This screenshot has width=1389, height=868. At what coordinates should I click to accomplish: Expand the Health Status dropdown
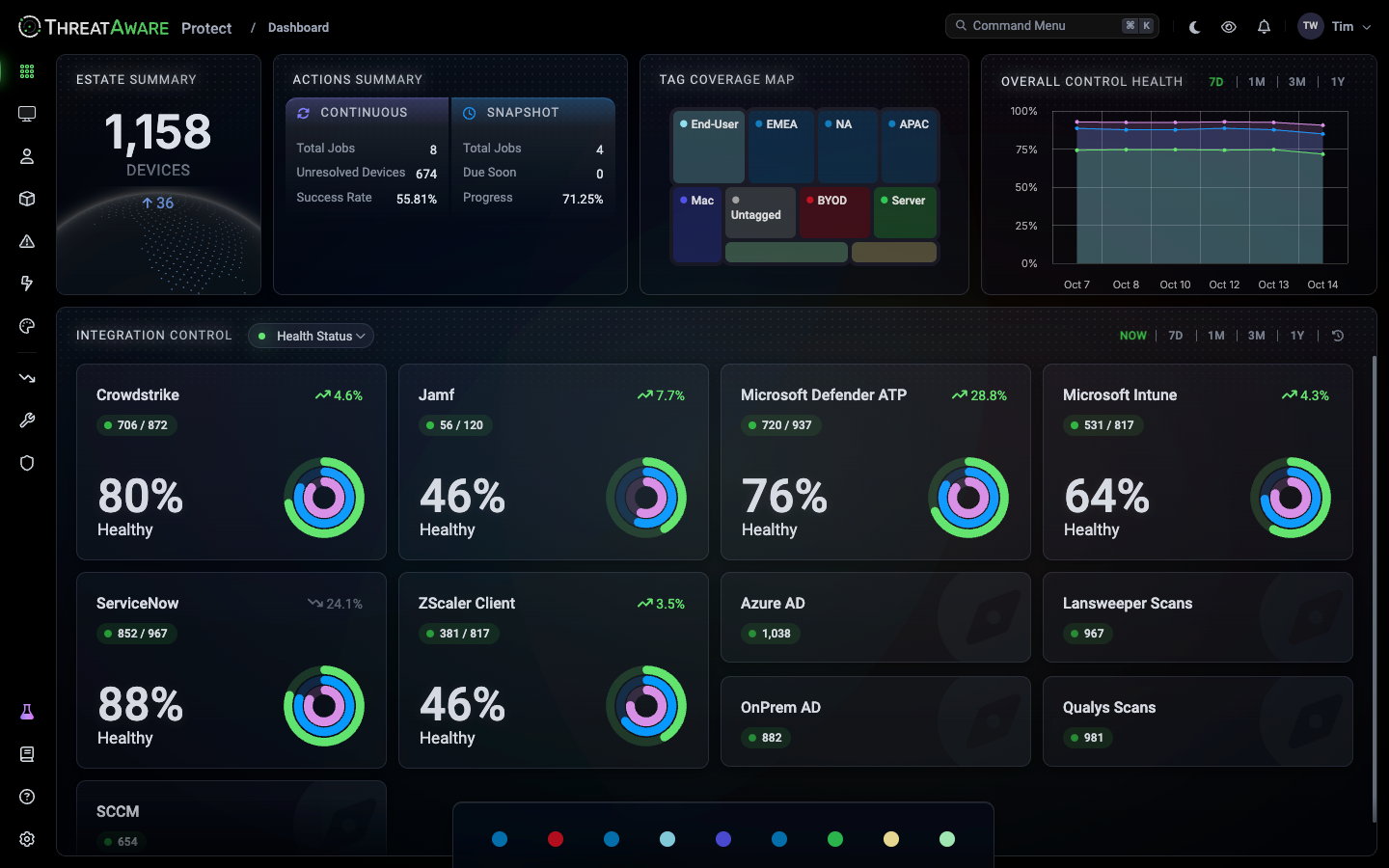tap(311, 336)
